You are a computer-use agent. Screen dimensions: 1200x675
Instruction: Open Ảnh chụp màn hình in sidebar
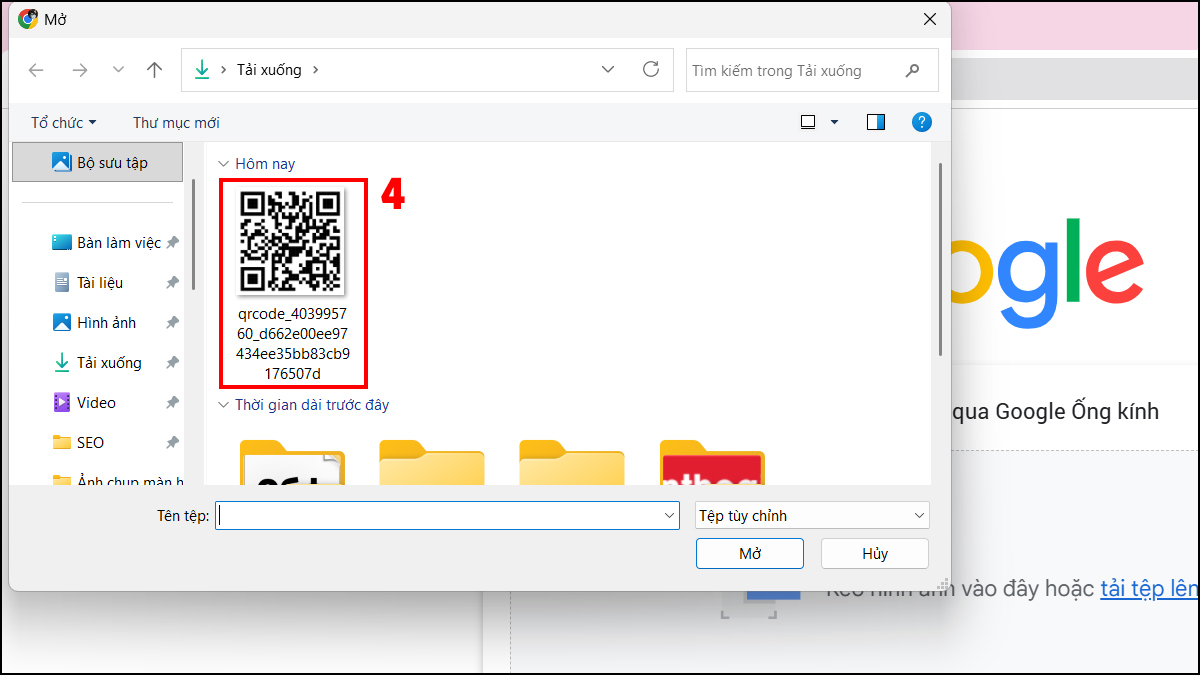(117, 480)
